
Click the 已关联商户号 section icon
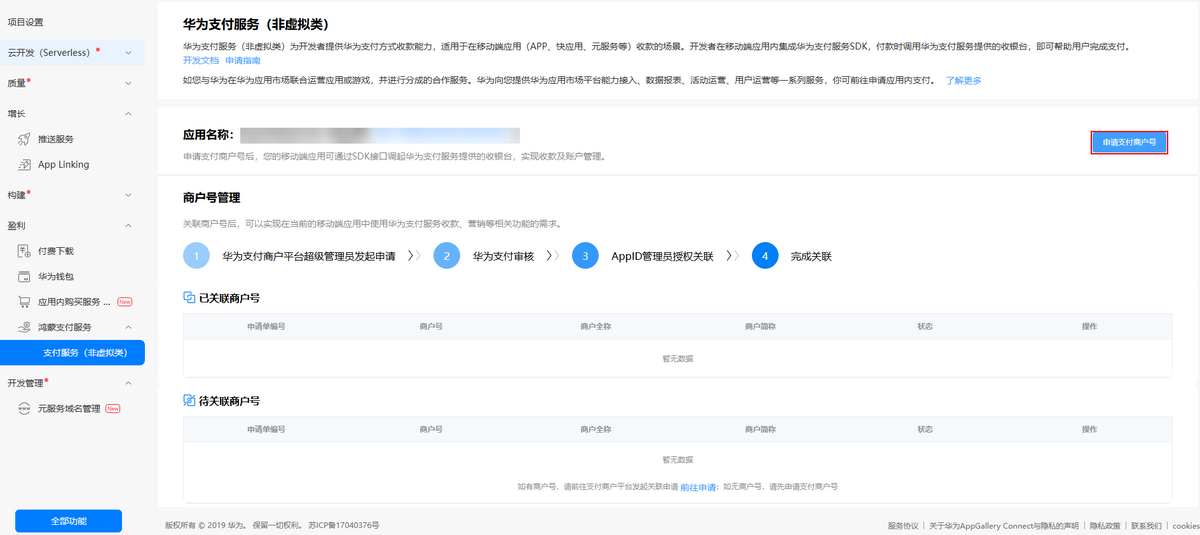point(189,298)
